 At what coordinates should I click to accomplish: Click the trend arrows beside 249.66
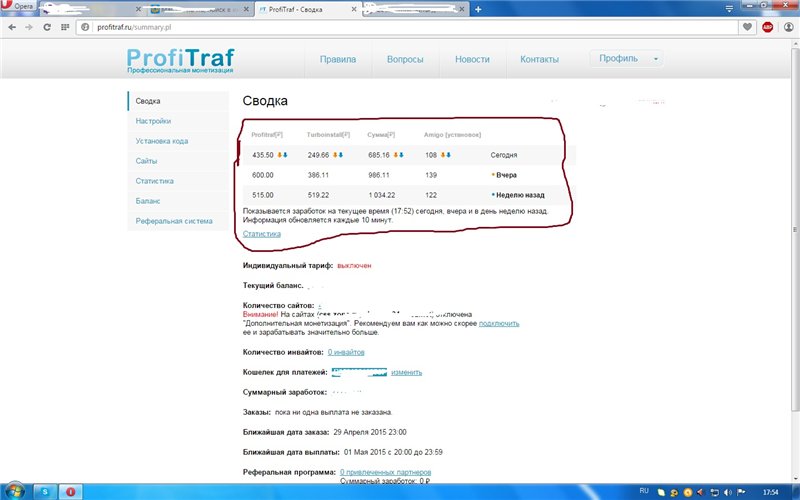coord(338,155)
